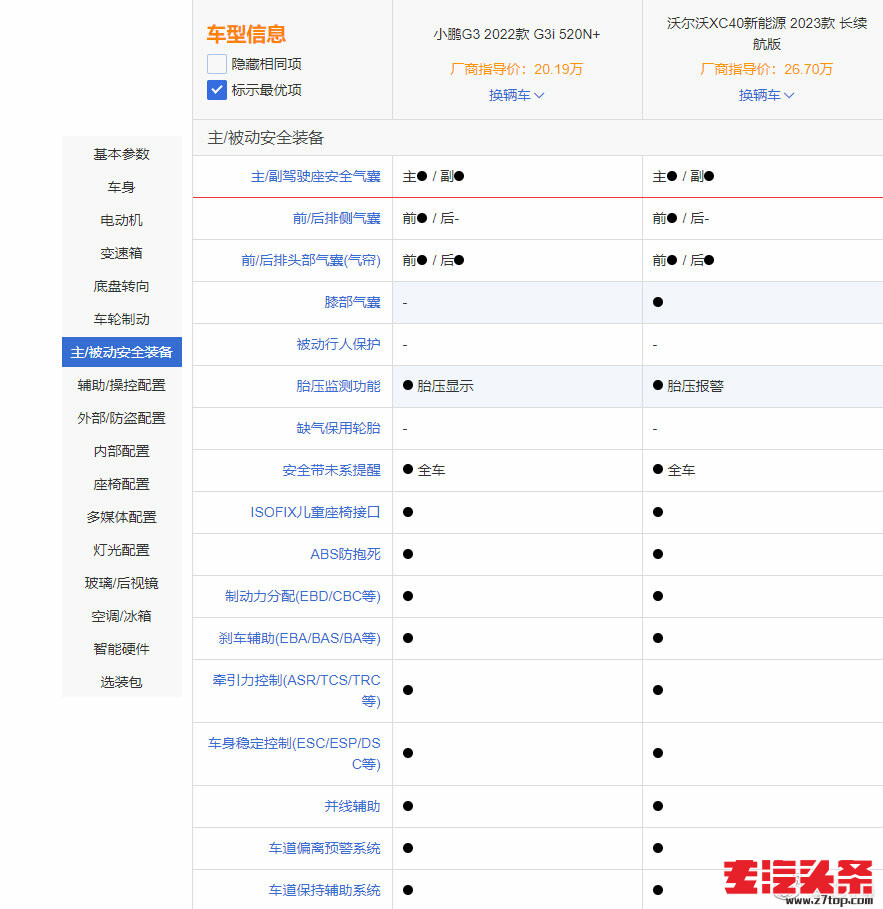The image size is (883, 909).
Task: Click 安全带未系提醒 parameter link
Action: [x=332, y=470]
